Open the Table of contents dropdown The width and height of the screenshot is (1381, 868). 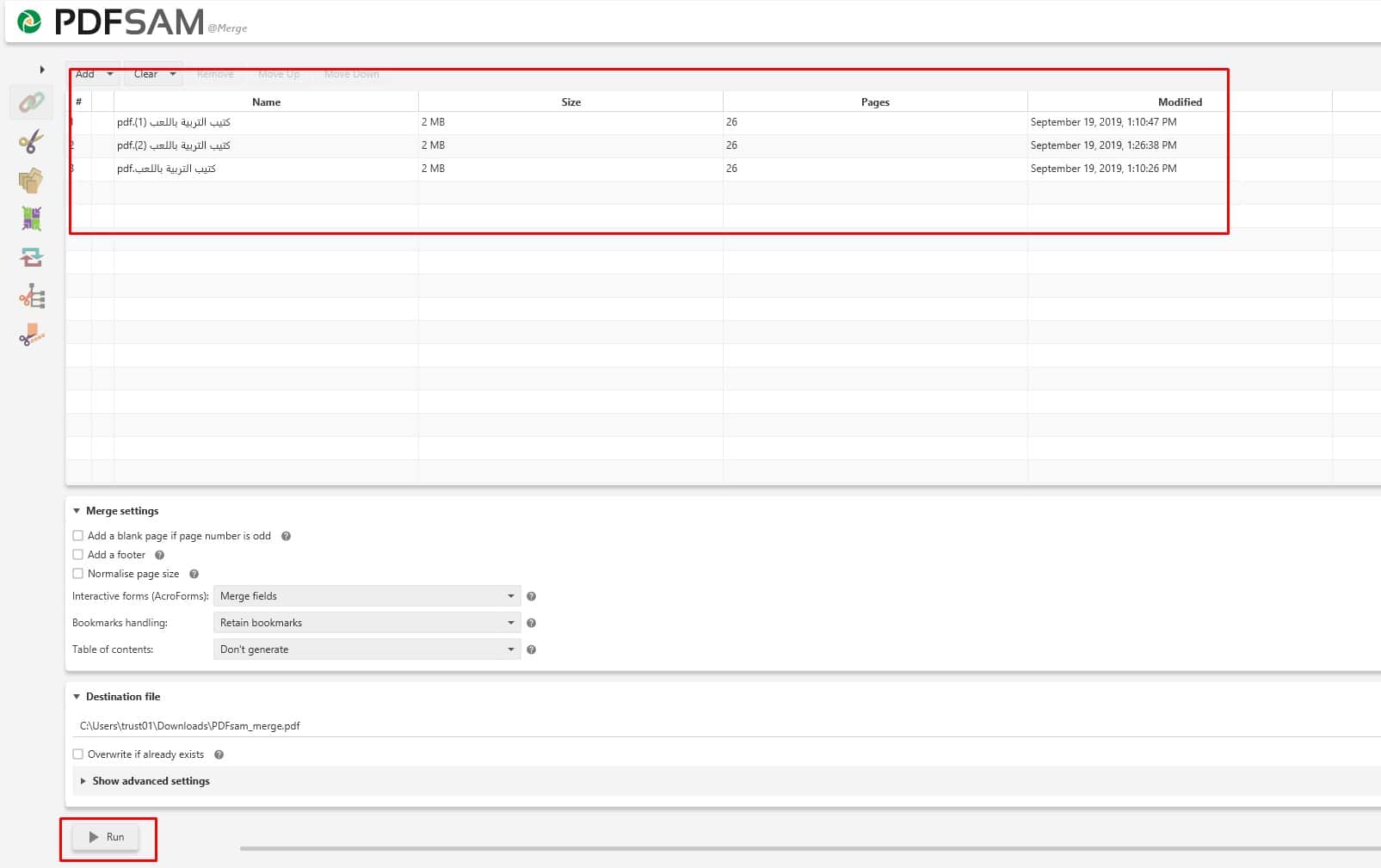367,649
